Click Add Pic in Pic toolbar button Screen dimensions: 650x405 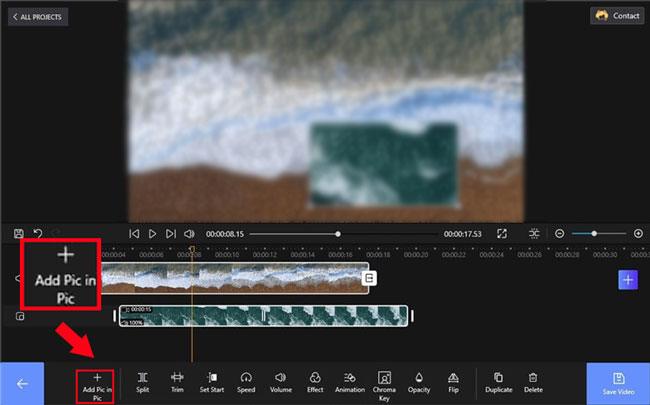tap(97, 387)
